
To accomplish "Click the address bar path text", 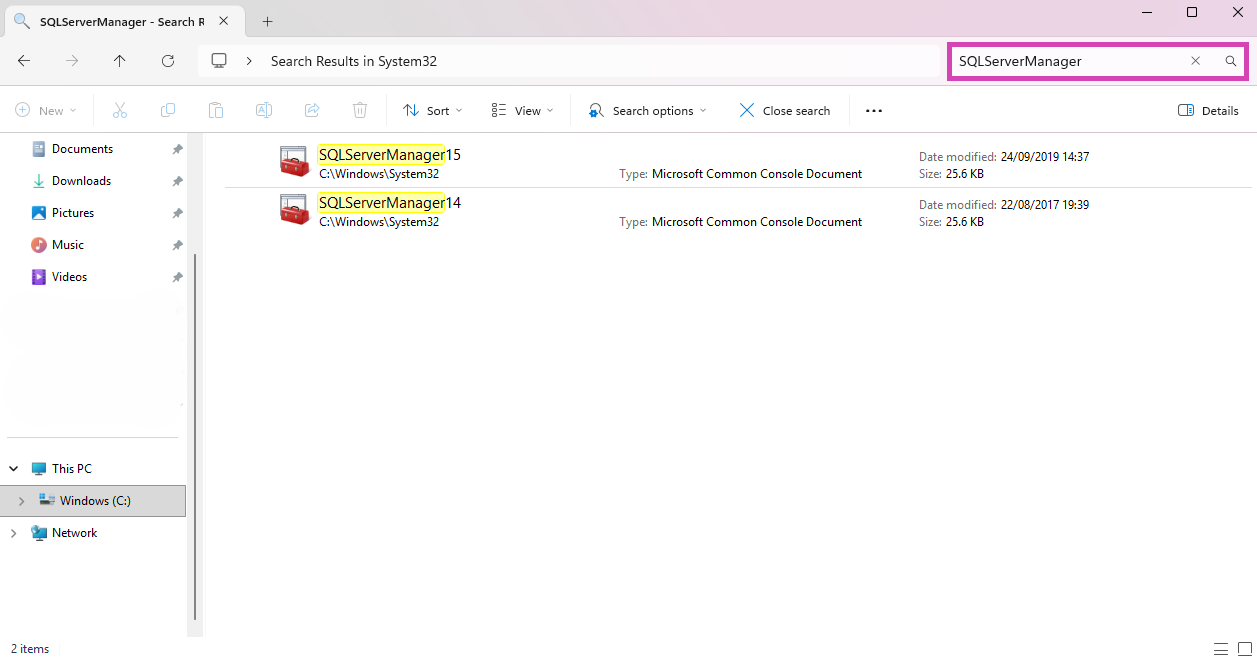I will point(354,61).
